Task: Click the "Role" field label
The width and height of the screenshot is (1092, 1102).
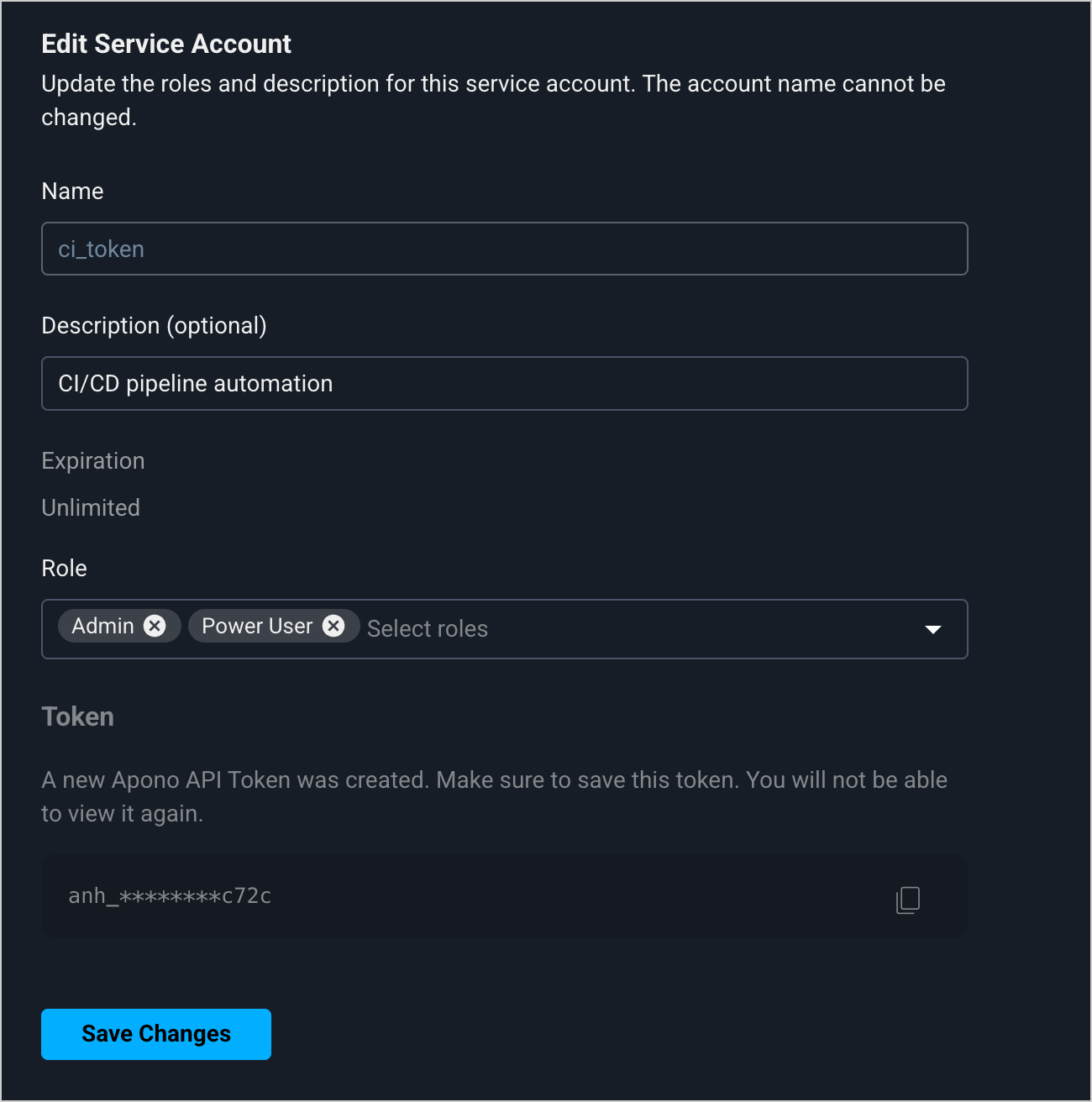Action: coord(64,569)
